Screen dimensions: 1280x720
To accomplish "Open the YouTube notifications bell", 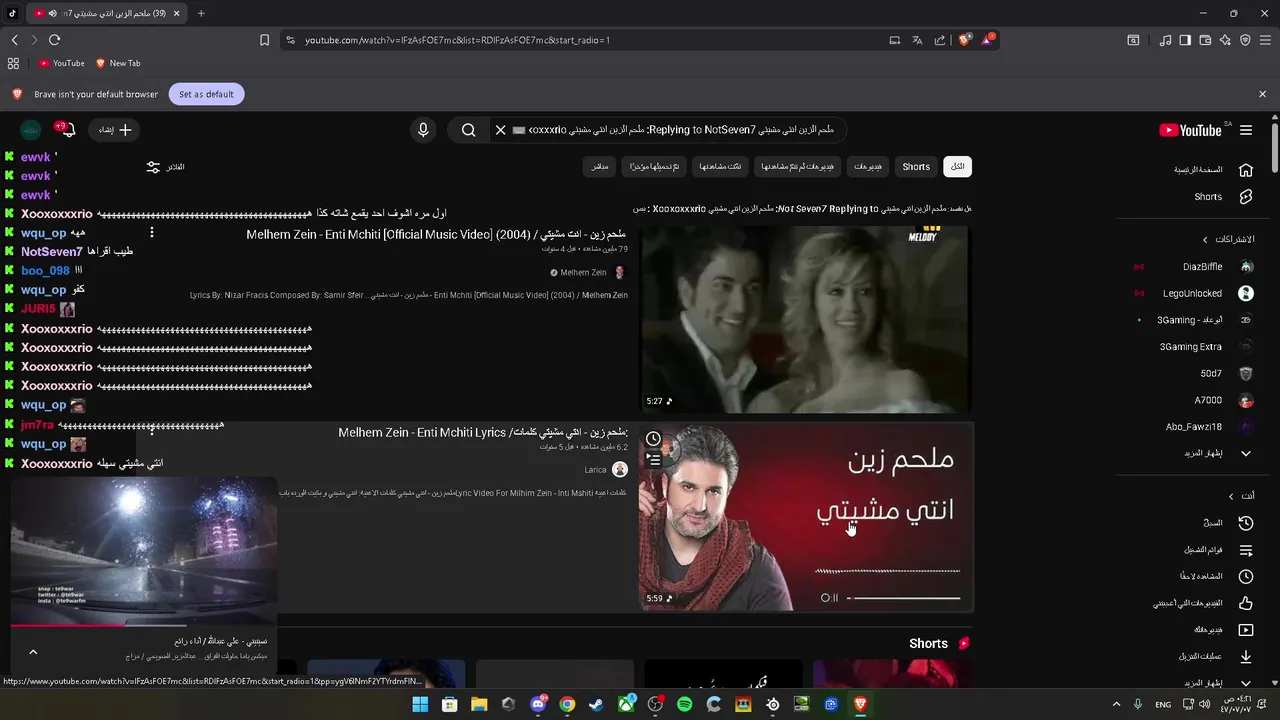I will pyautogui.click(x=67, y=130).
